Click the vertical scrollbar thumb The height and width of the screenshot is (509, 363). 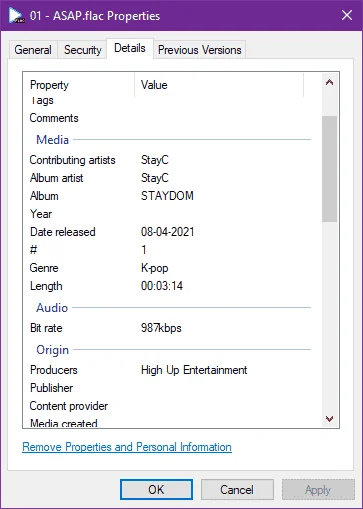329,169
